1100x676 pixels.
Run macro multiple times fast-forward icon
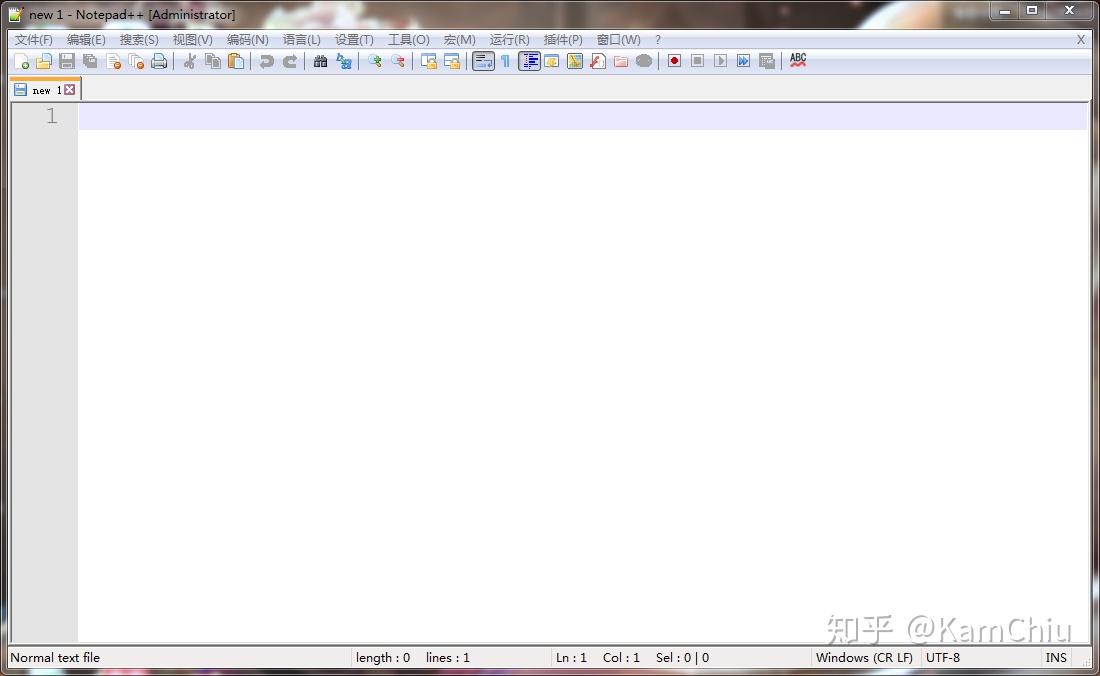click(x=744, y=61)
